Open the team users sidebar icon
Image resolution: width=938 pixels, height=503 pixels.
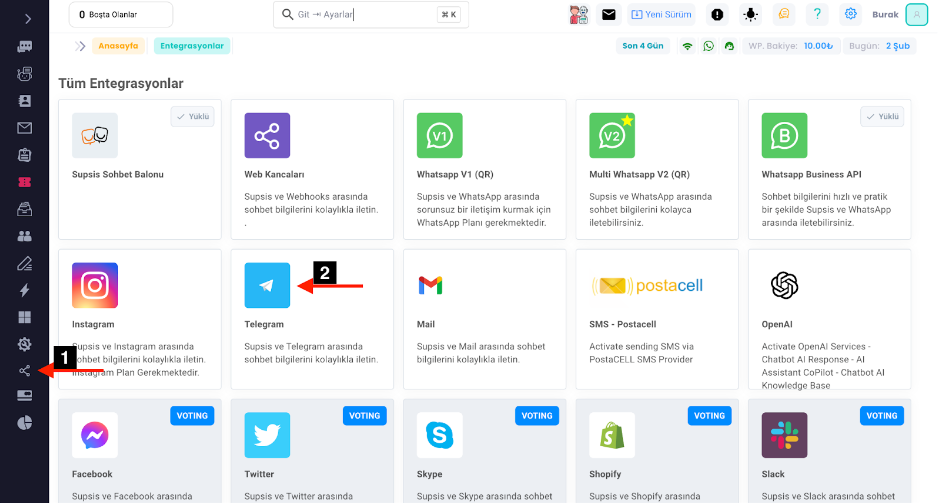(25, 236)
